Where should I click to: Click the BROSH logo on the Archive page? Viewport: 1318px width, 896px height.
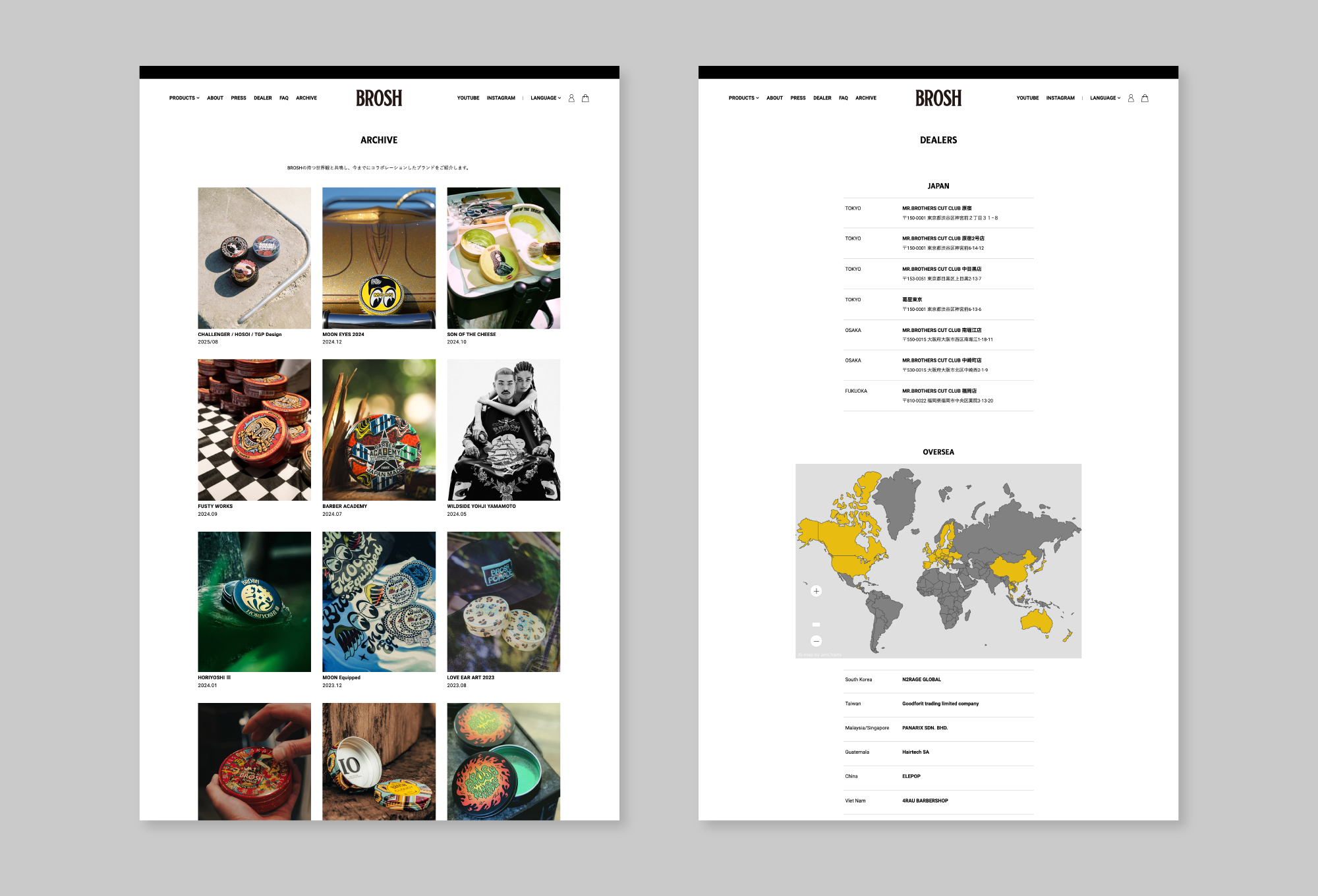tap(379, 98)
